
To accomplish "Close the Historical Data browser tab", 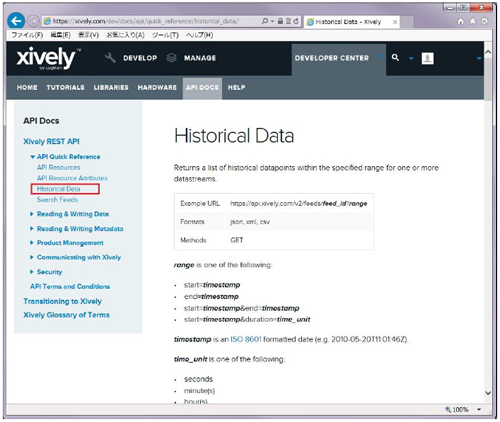I will (x=395, y=22).
